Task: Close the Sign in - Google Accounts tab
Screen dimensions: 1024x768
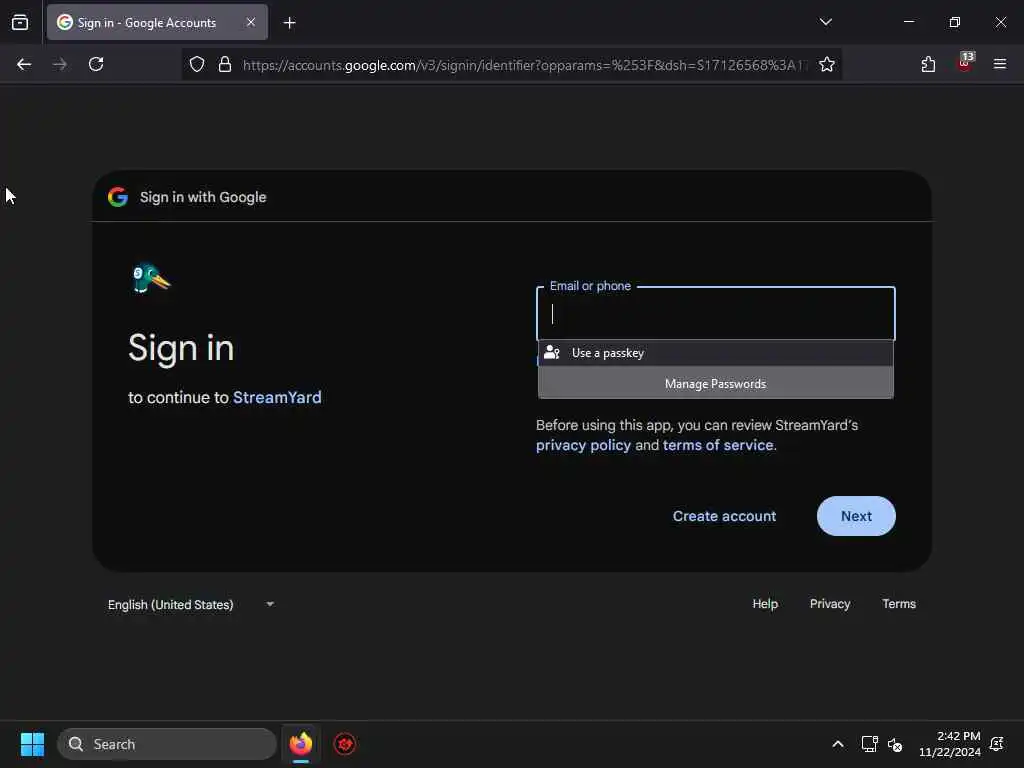Action: click(251, 22)
